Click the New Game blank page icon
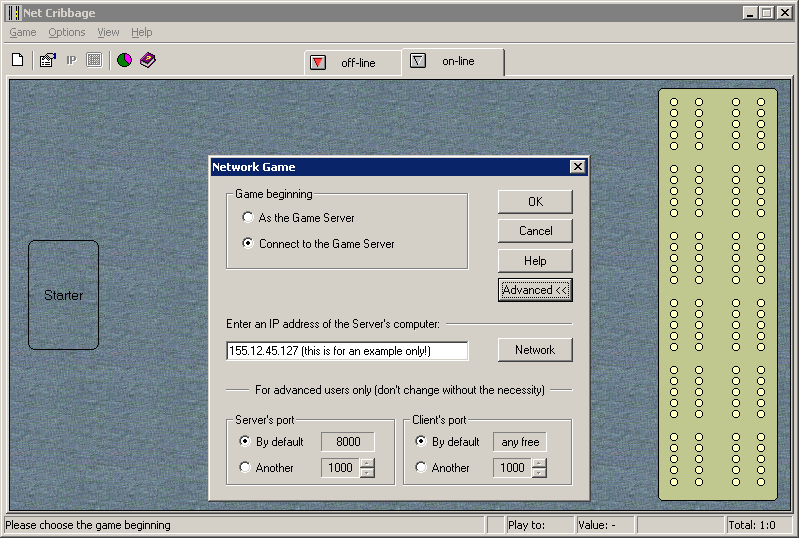The width and height of the screenshot is (799, 538). (x=17, y=60)
